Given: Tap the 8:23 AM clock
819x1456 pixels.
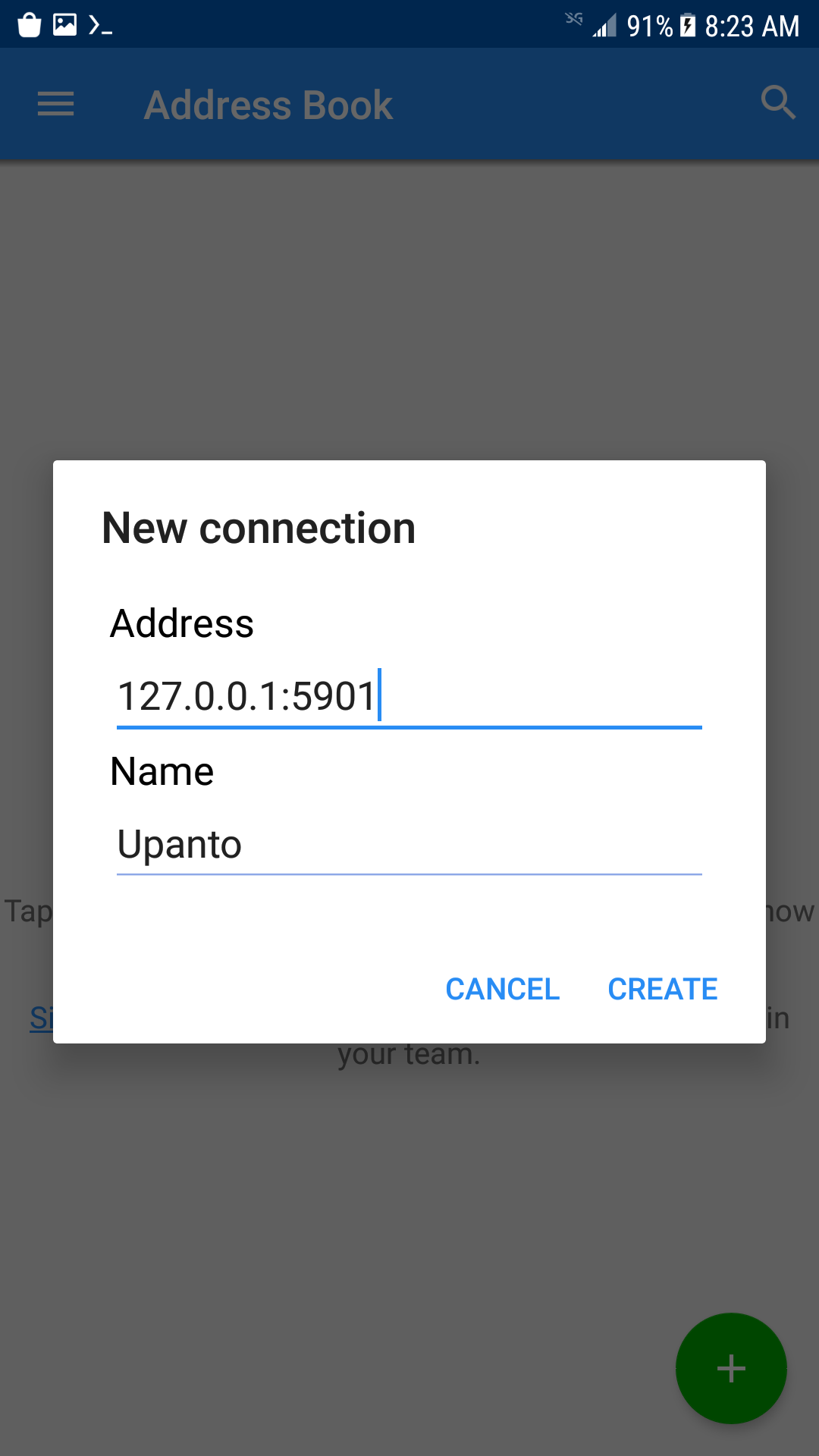Looking at the screenshot, I should [x=752, y=27].
